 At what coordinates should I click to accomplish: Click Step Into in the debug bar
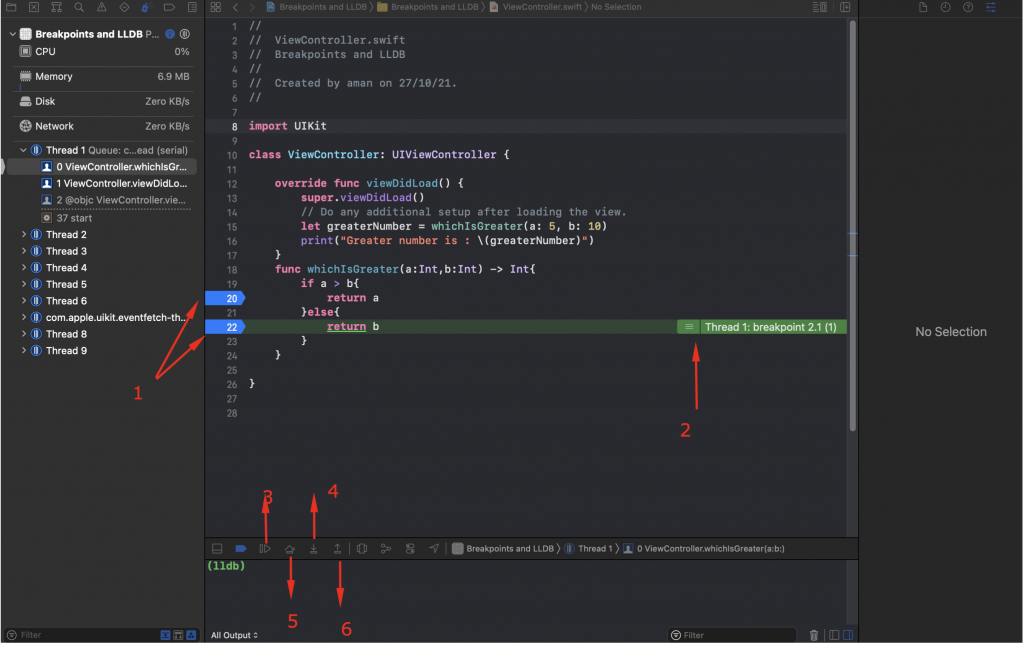314,548
